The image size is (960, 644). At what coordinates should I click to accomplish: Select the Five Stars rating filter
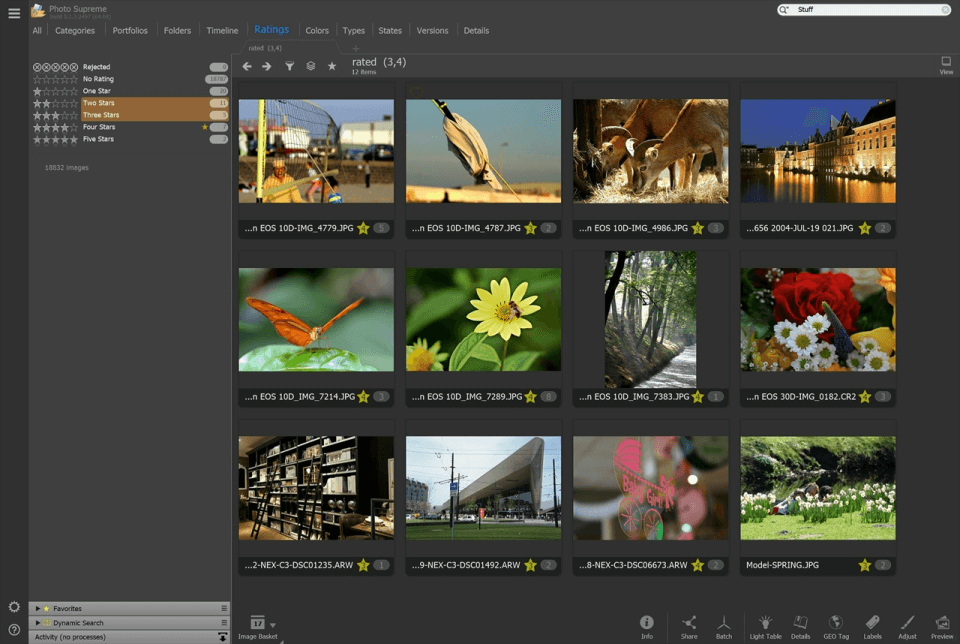(x=100, y=138)
